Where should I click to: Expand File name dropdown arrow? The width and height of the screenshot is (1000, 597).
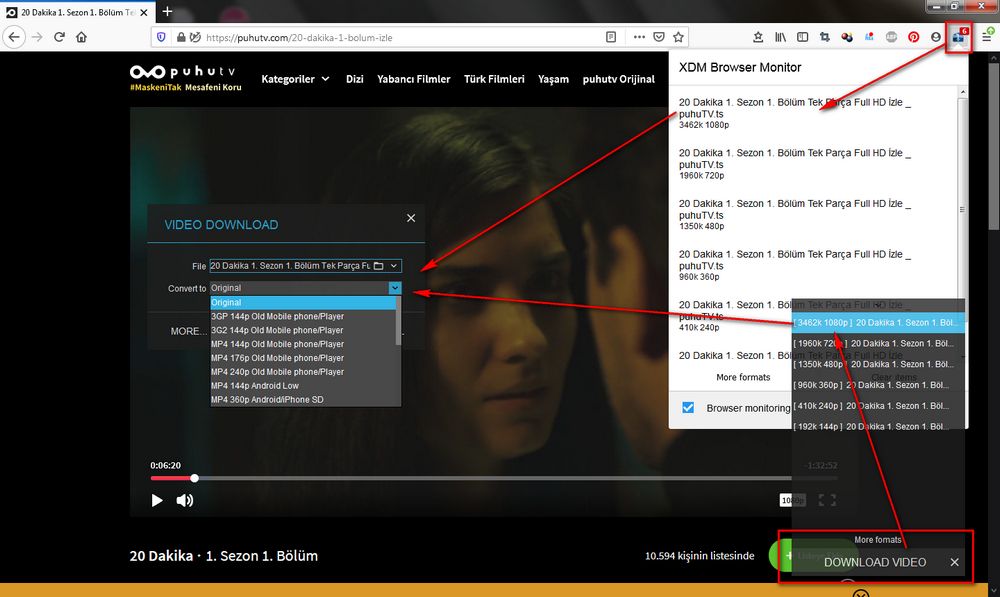(394, 265)
